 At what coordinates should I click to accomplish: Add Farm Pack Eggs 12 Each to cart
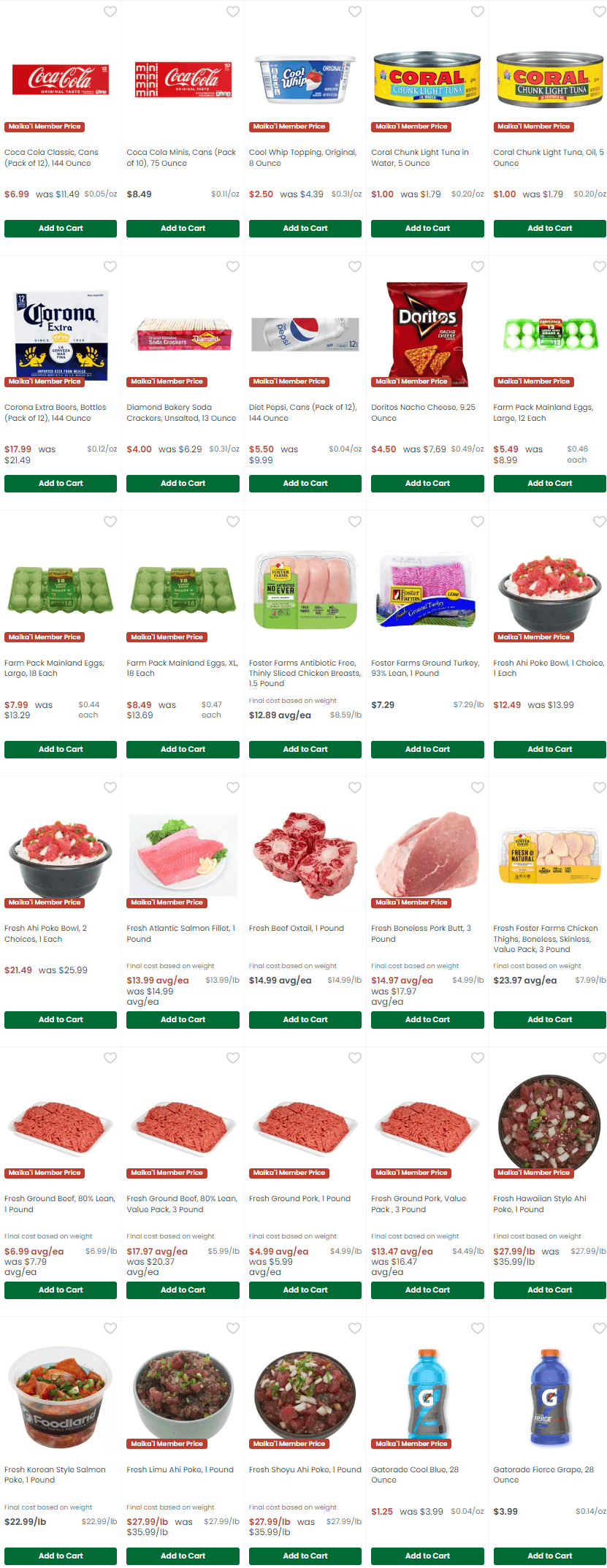point(550,484)
